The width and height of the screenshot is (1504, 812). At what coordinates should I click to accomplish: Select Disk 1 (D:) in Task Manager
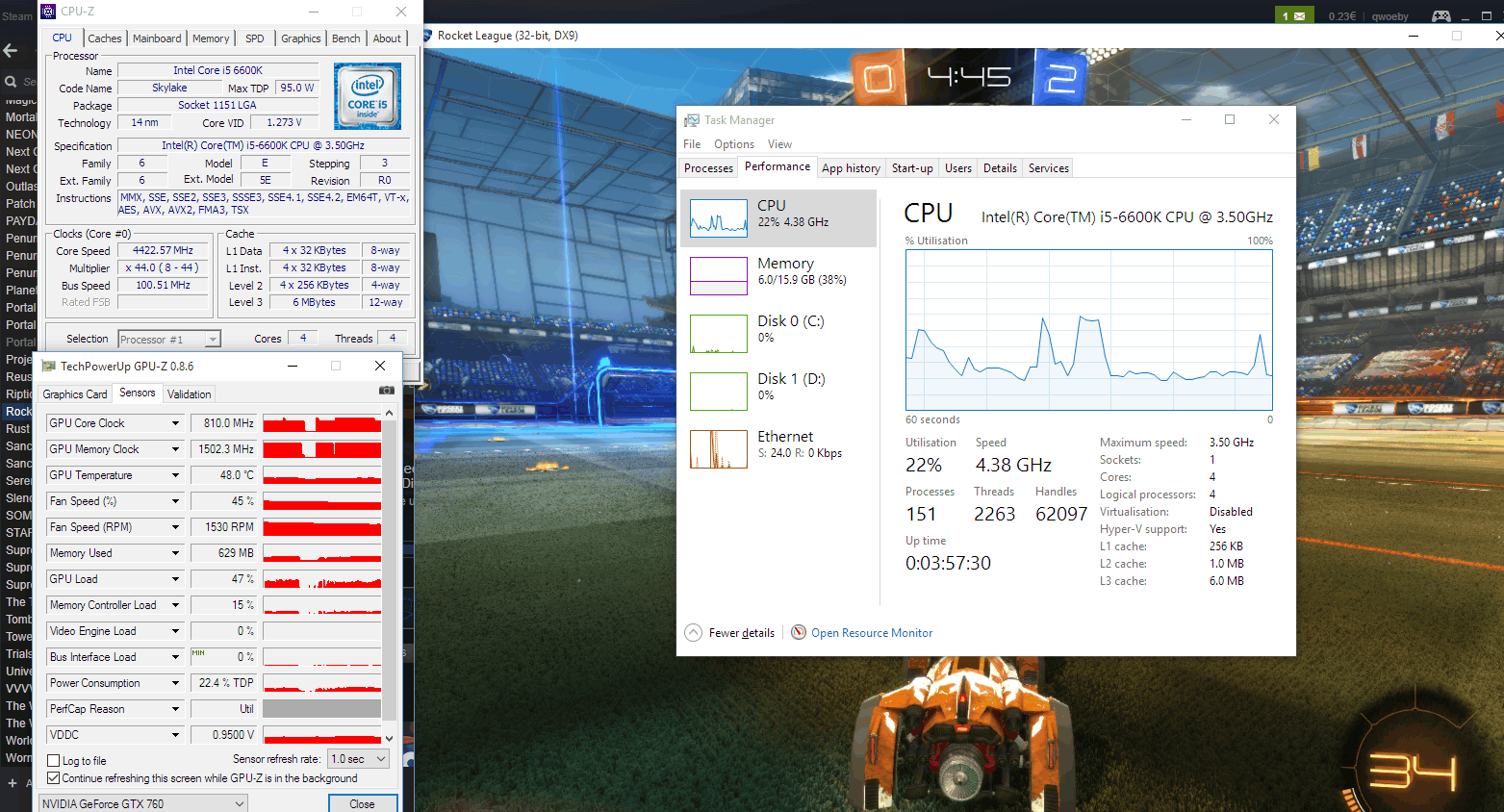point(779,391)
